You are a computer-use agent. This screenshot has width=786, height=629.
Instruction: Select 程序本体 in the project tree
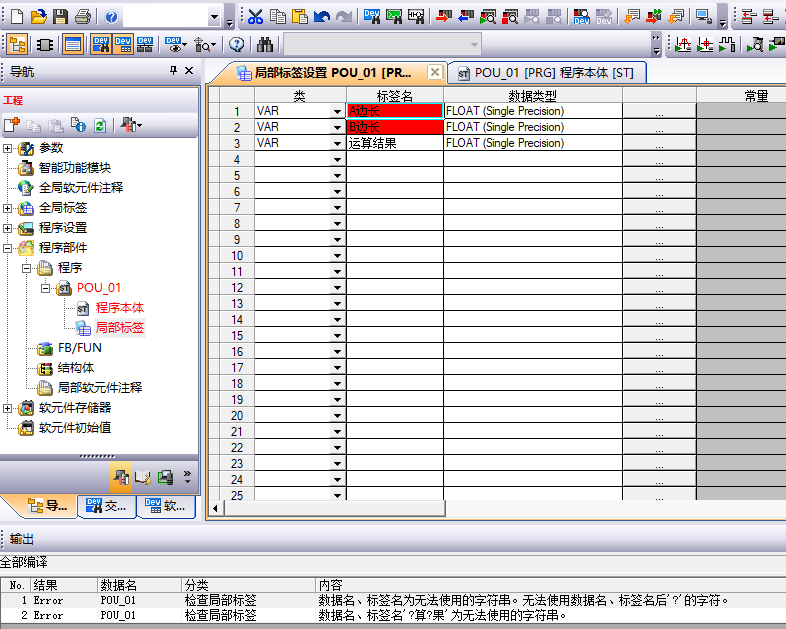tap(119, 308)
